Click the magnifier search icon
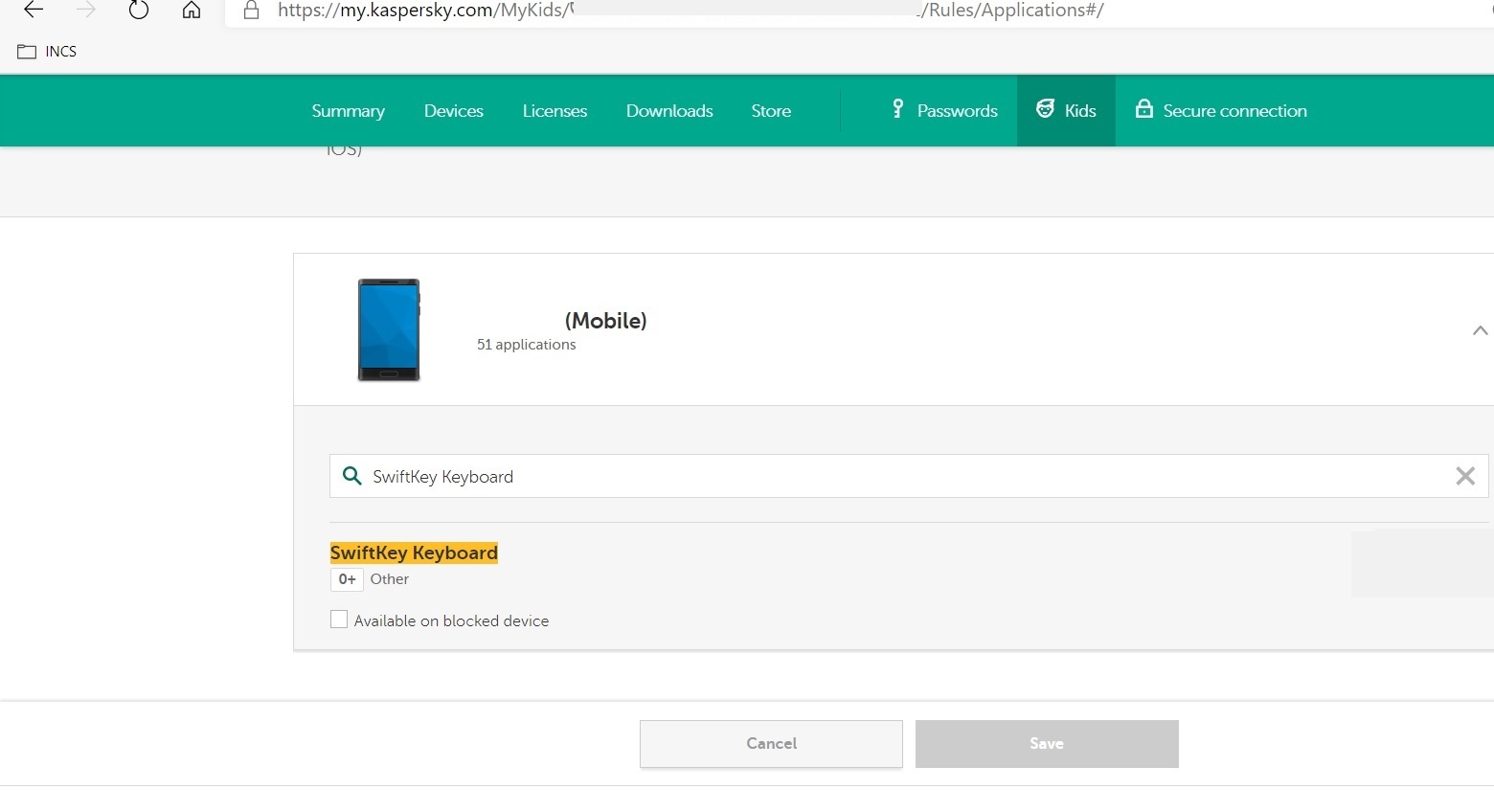The width and height of the screenshot is (1494, 812). coord(351,476)
